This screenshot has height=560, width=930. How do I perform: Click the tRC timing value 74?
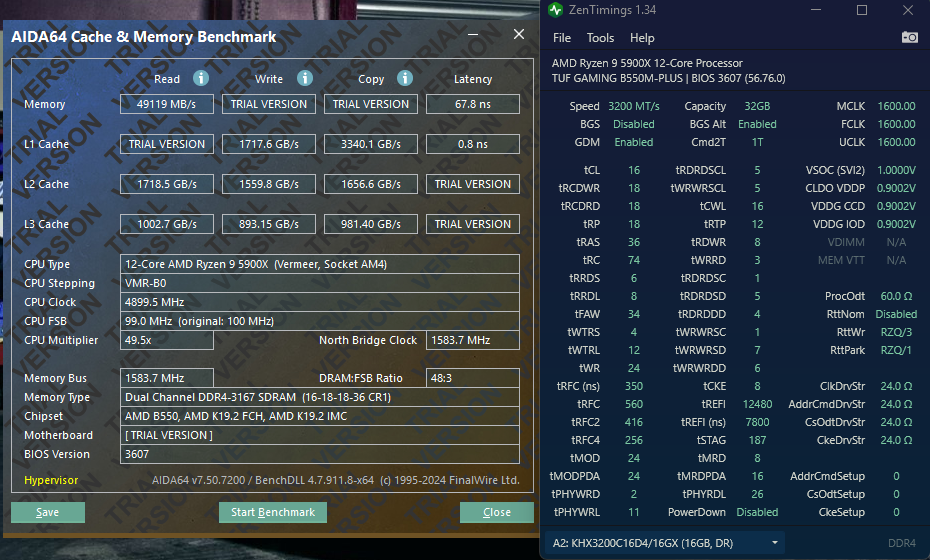[x=633, y=260]
